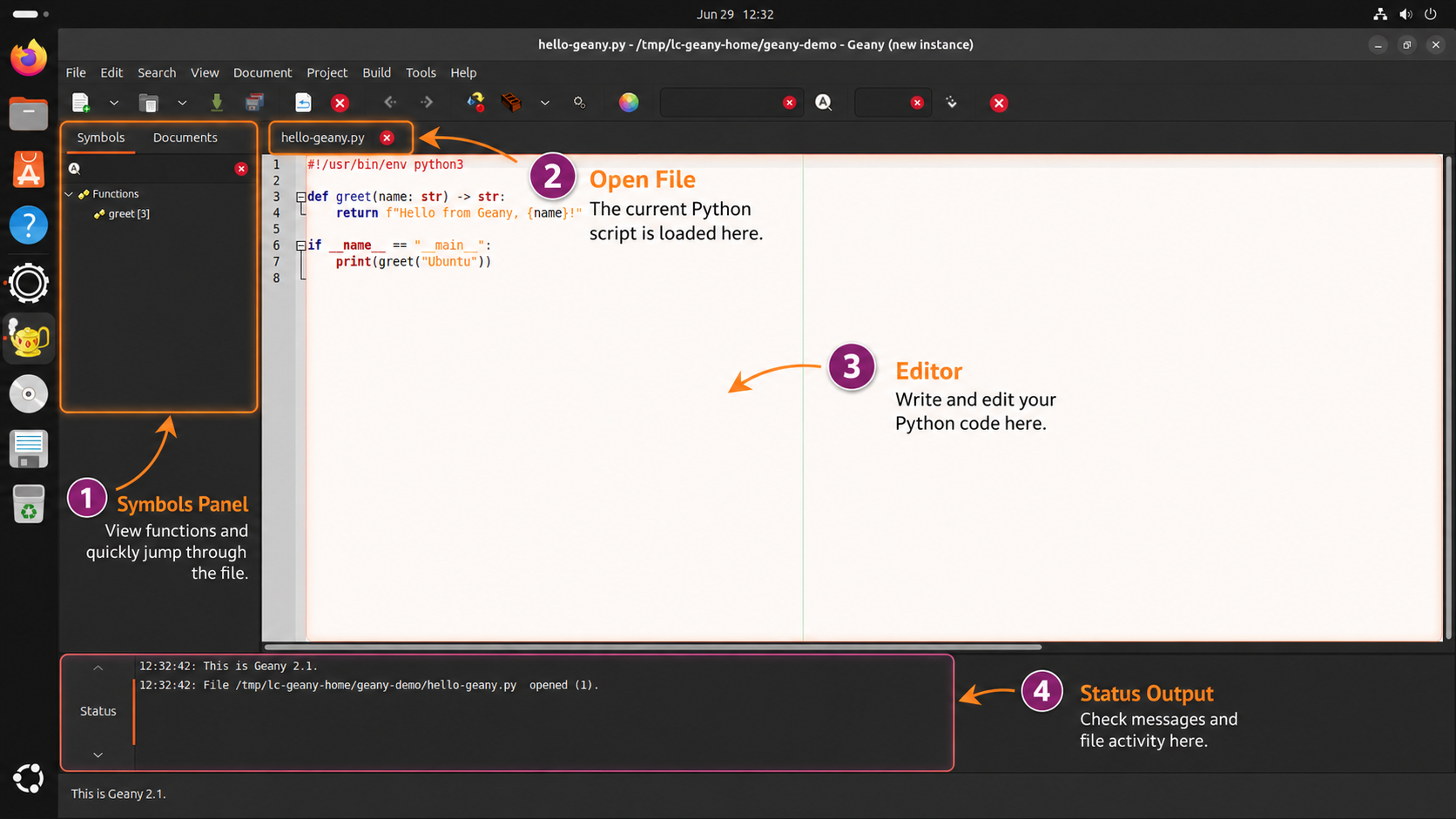Open the Project menu
This screenshot has height=819, width=1456.
[327, 72]
